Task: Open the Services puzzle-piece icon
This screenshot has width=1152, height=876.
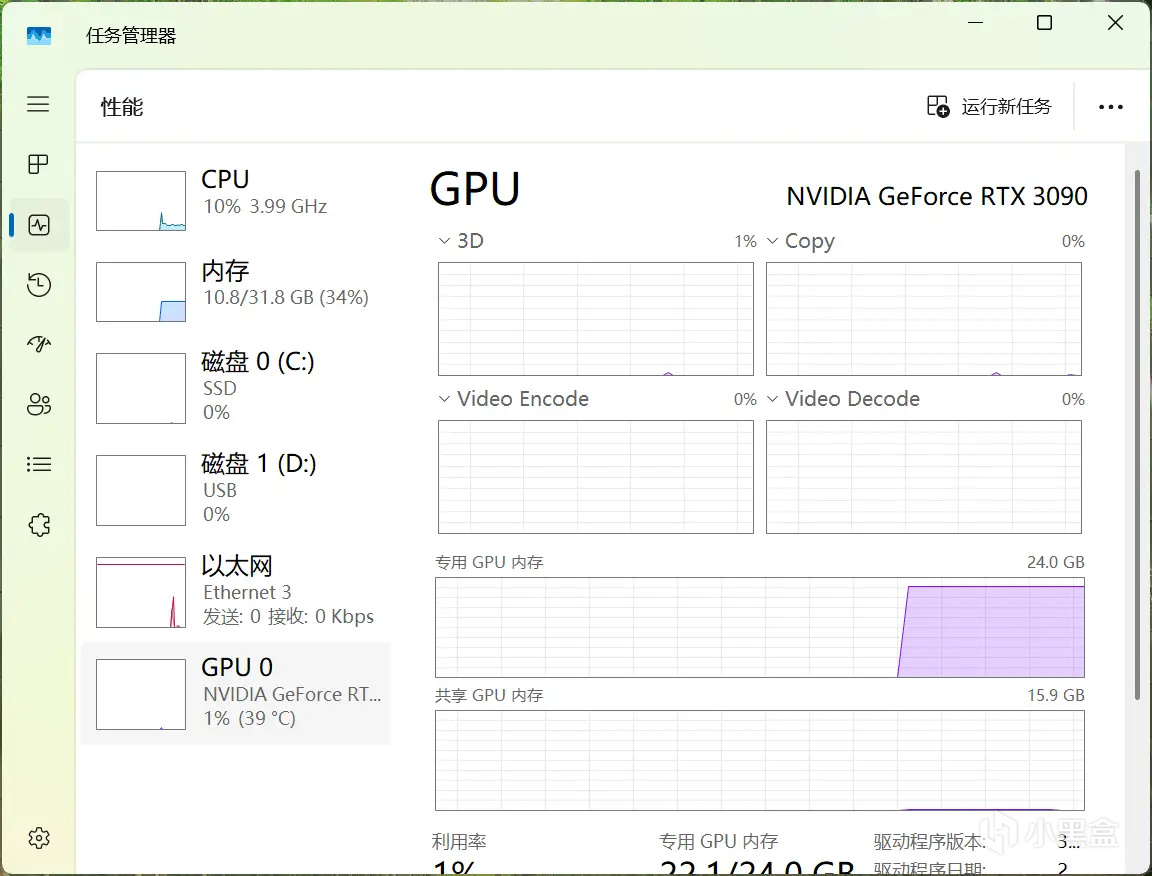Action: pyautogui.click(x=38, y=525)
